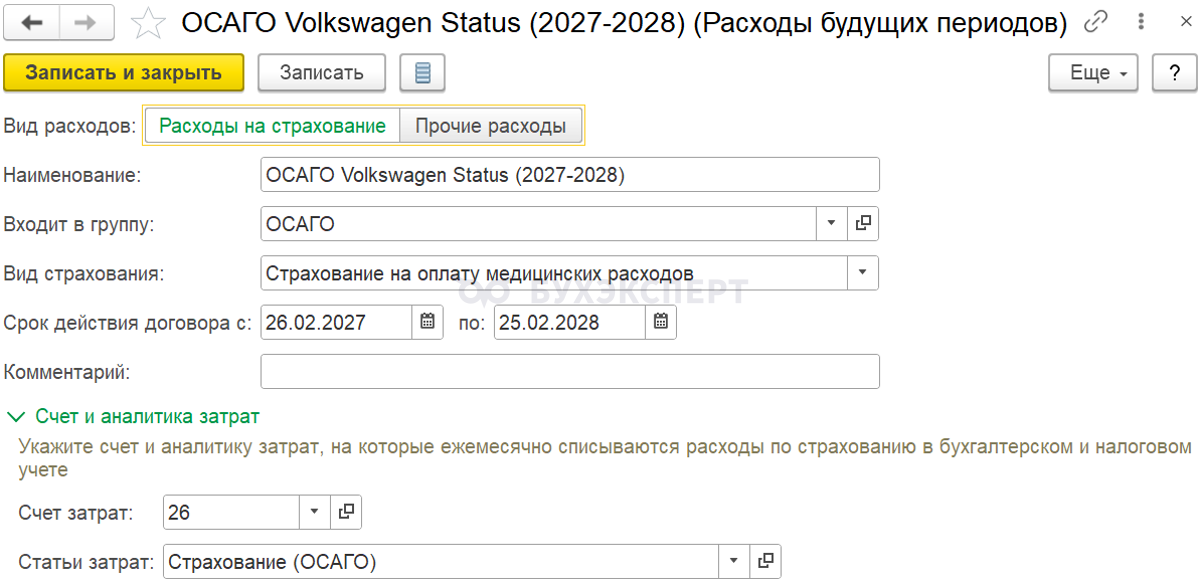Open Счет затрат dropdown arrow
This screenshot has width=1200, height=584.
click(314, 512)
